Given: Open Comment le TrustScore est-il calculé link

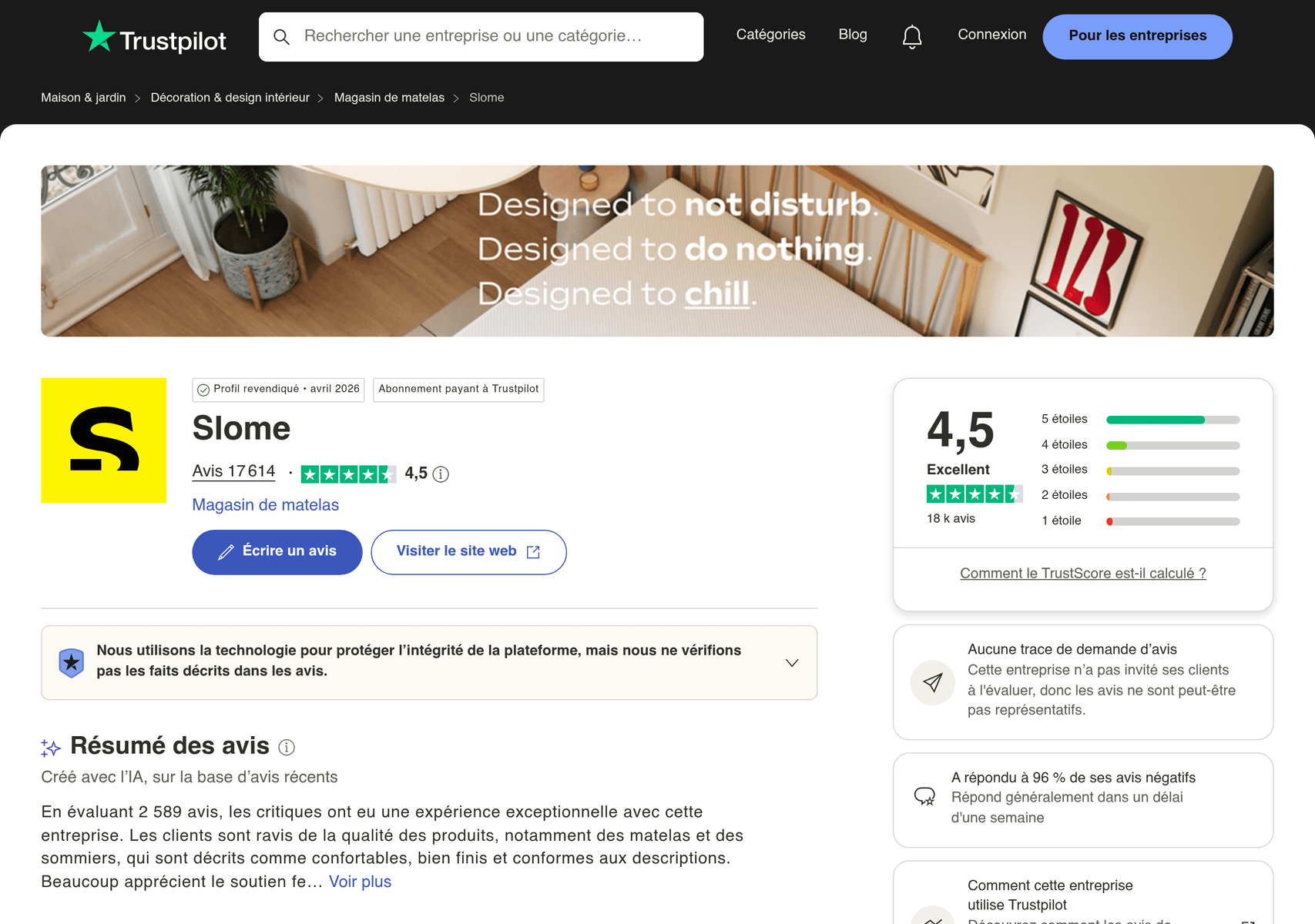Looking at the screenshot, I should [1082, 574].
